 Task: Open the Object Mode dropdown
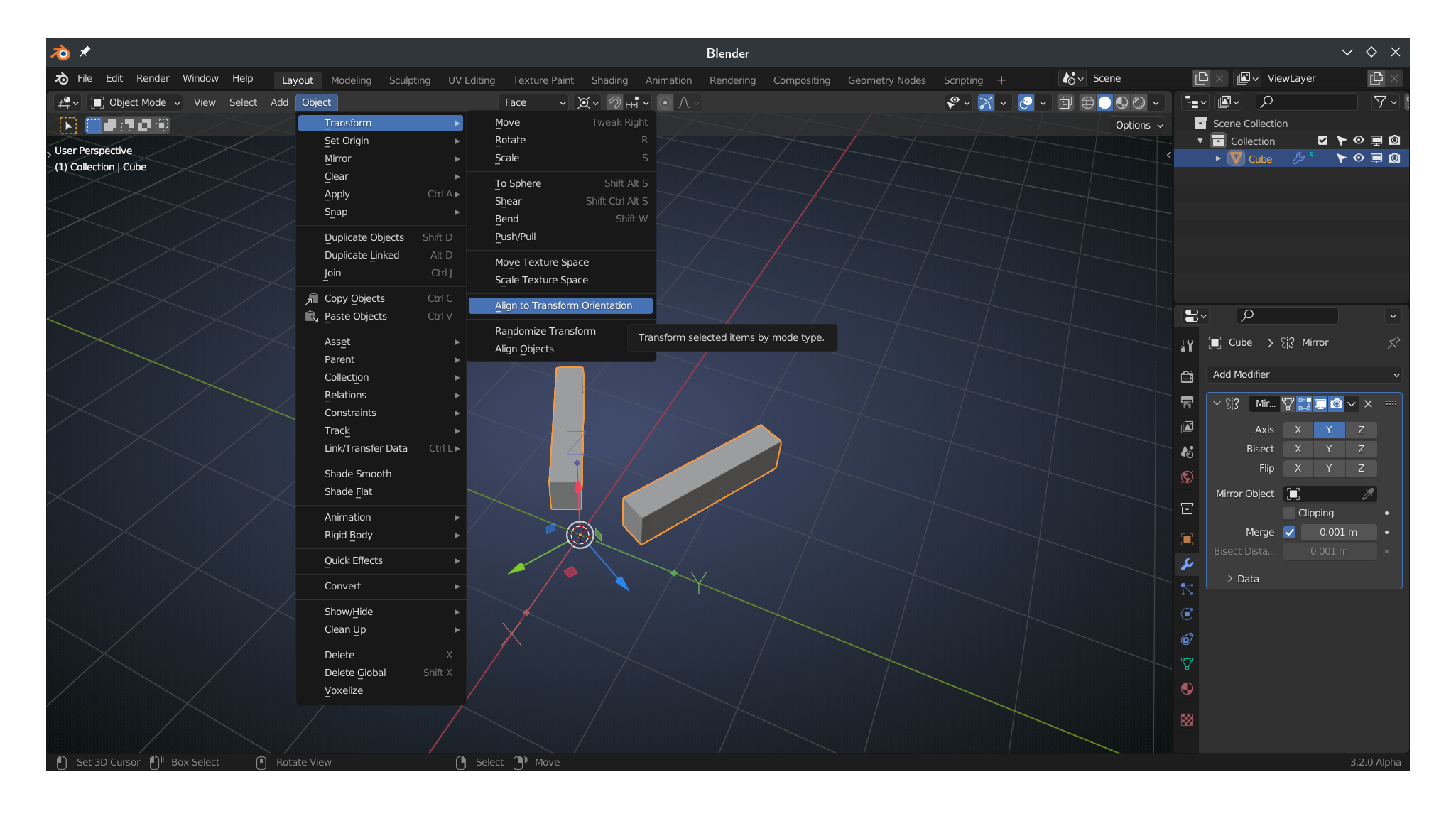(136, 102)
